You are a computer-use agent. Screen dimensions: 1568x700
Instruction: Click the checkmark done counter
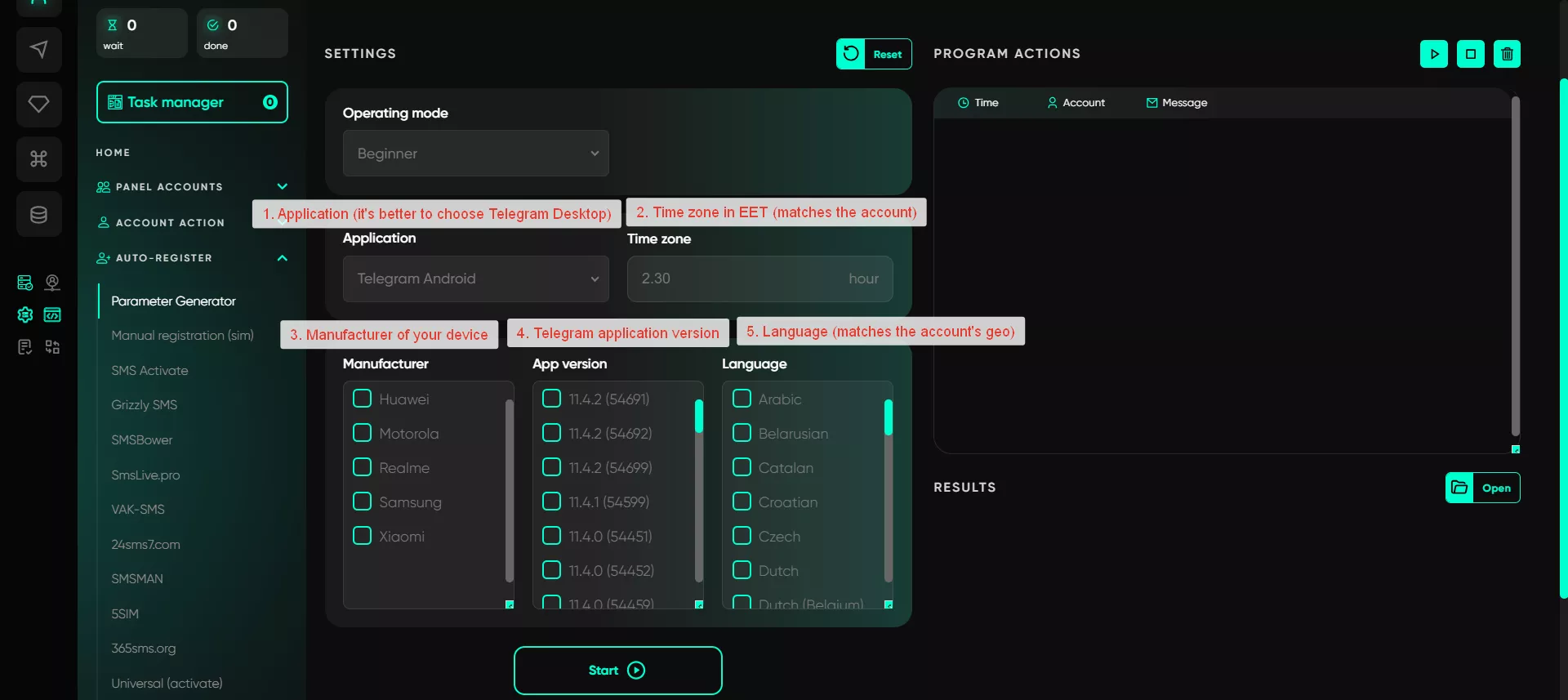243,33
